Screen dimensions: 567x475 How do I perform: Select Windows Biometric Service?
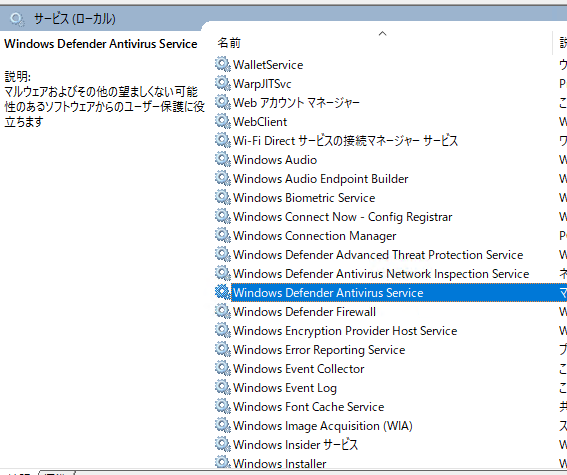point(304,198)
